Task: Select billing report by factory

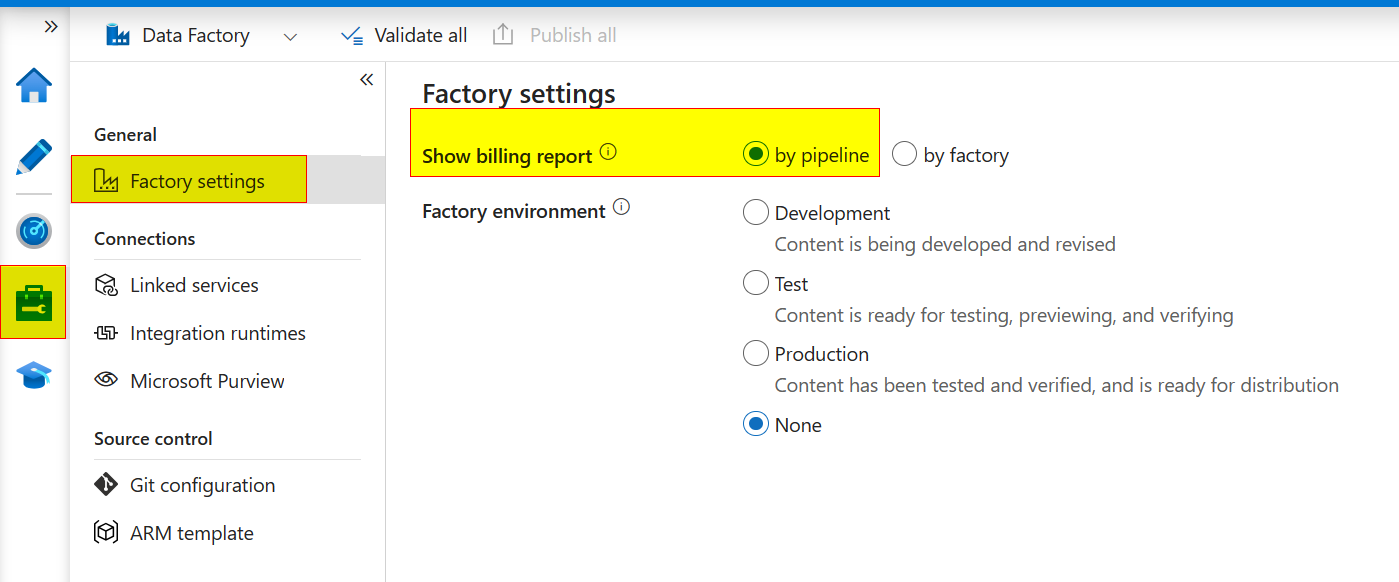Action: coord(904,154)
